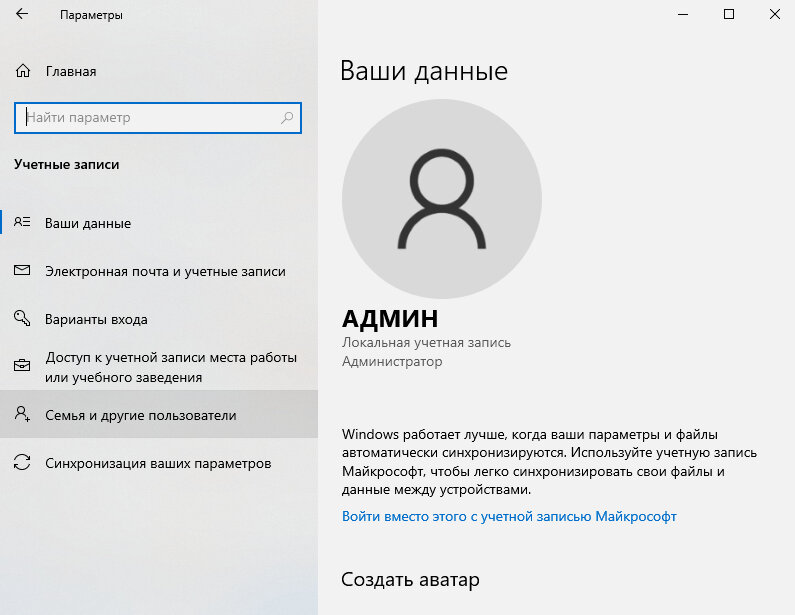Click the briefcase icon for work access
Image resolution: width=795 pixels, height=615 pixels.
(x=22, y=365)
